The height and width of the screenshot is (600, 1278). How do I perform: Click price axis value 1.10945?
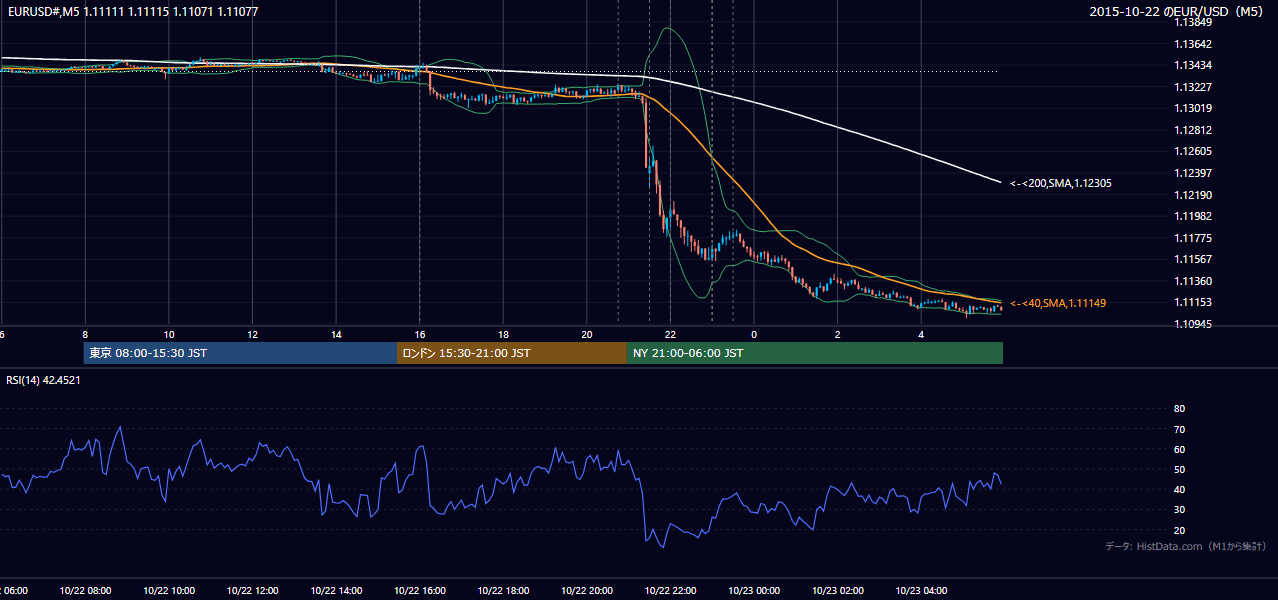1193,324
